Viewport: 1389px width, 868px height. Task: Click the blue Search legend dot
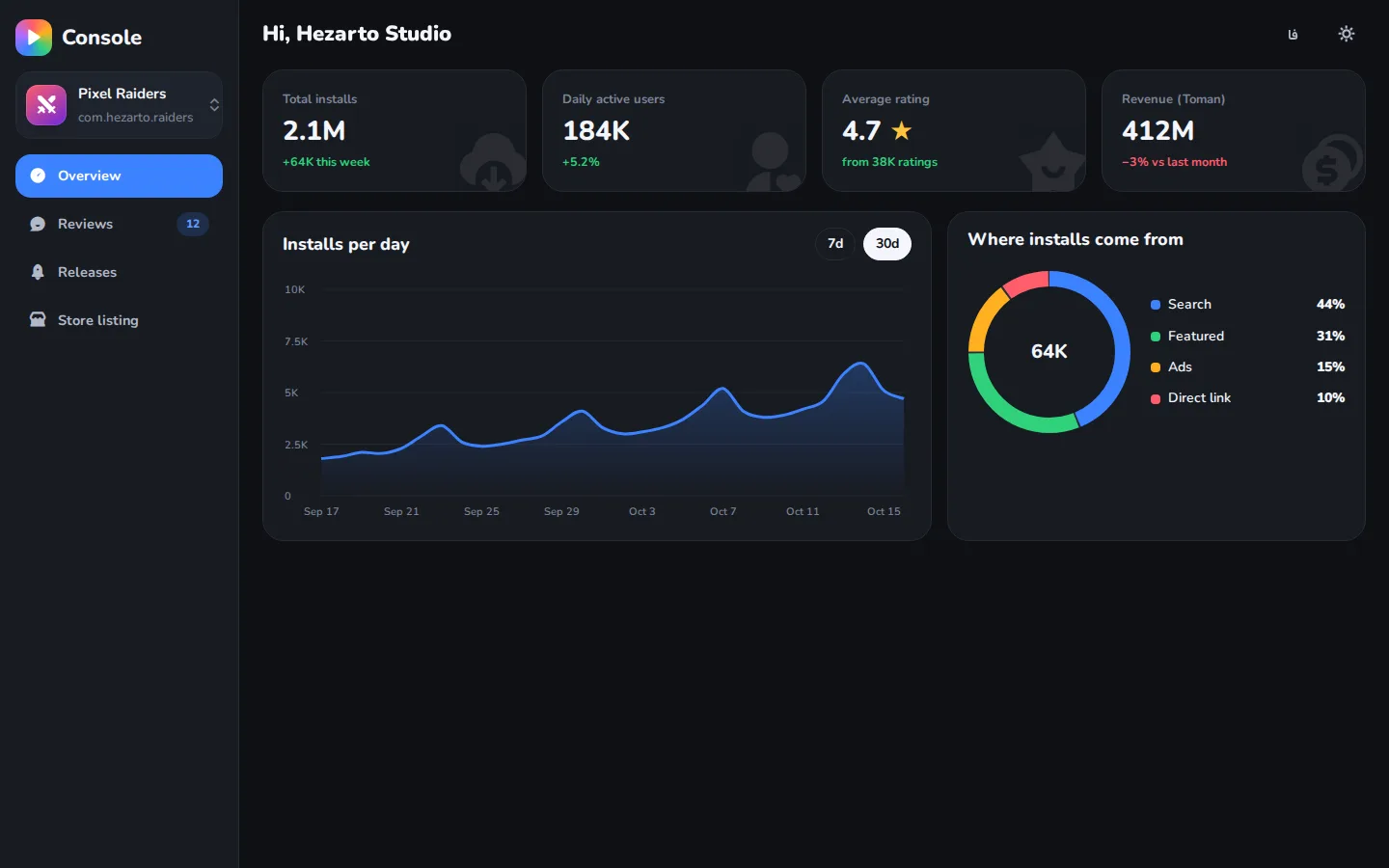1156,305
